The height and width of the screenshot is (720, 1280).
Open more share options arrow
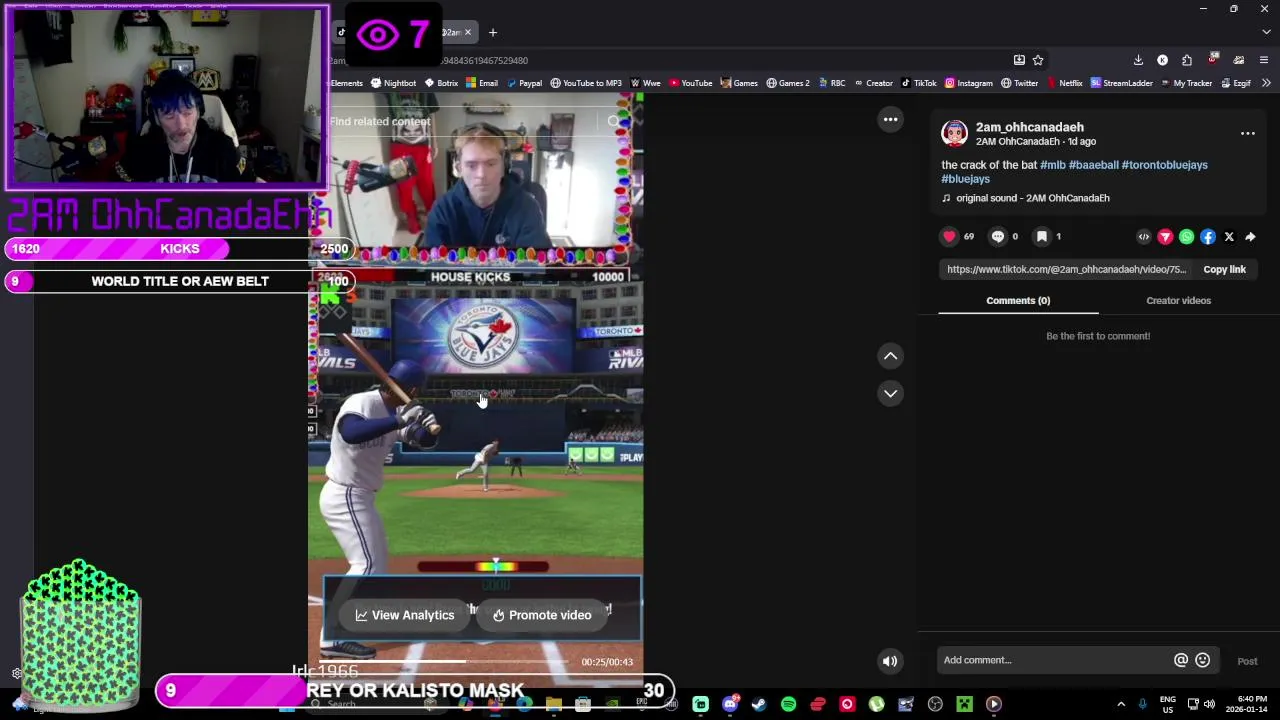(x=1250, y=237)
